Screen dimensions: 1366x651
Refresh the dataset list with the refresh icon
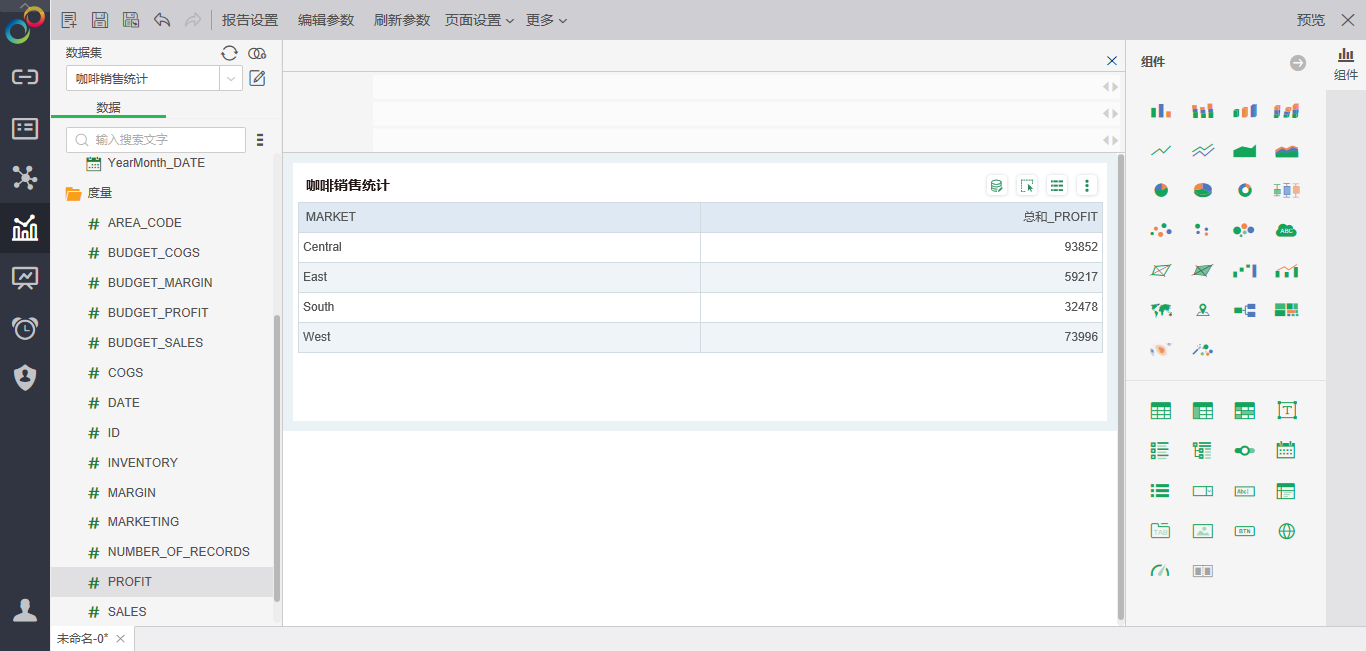tap(229, 52)
